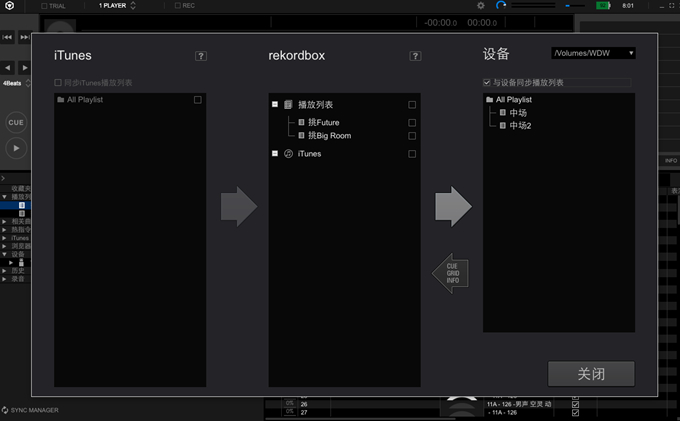Click the SYNC MANAGER icon at bottom left
680x421 pixels.
click(x=6, y=410)
